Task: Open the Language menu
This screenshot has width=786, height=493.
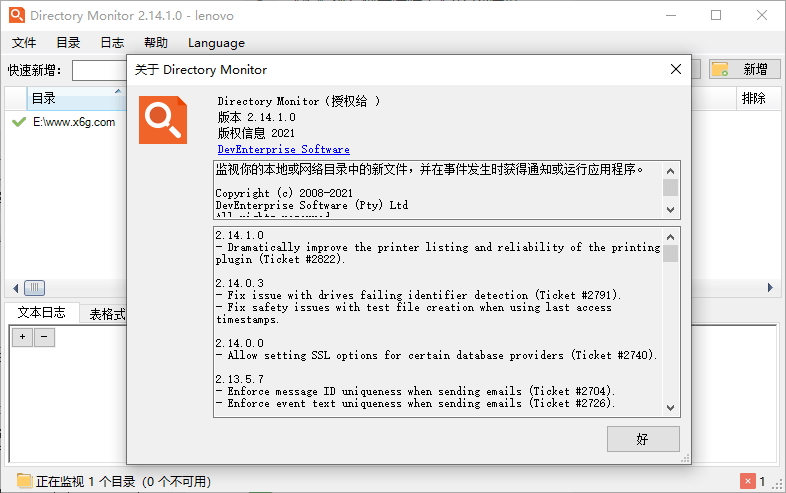Action: point(216,43)
